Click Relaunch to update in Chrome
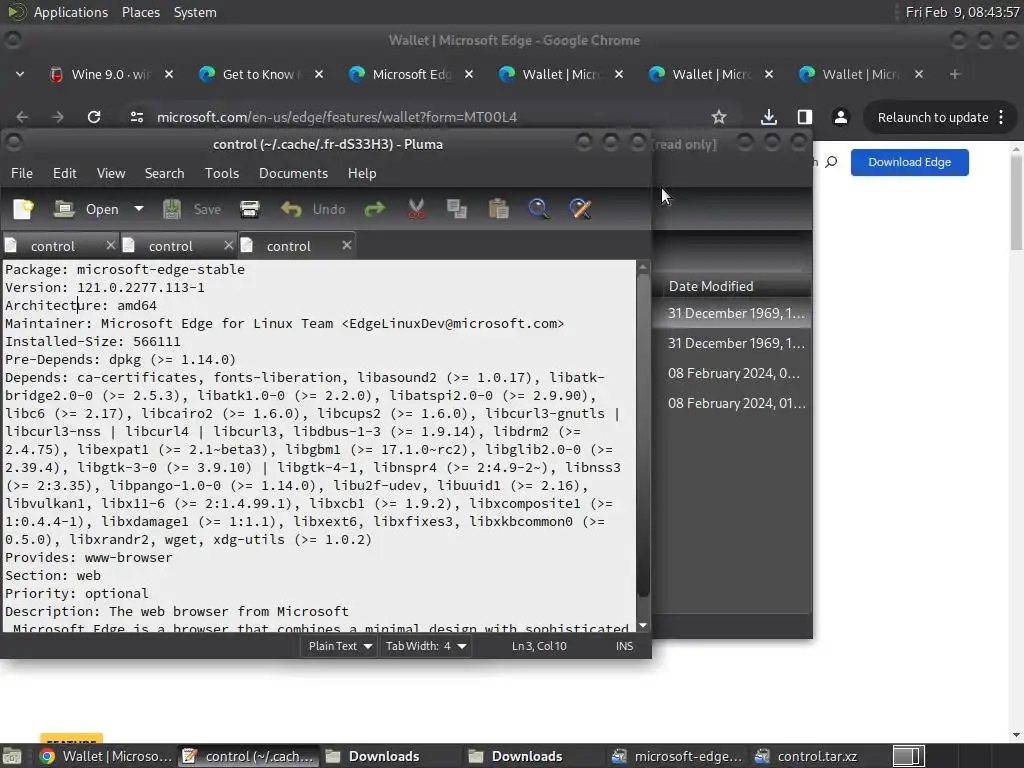This screenshot has width=1024, height=768. (x=933, y=118)
